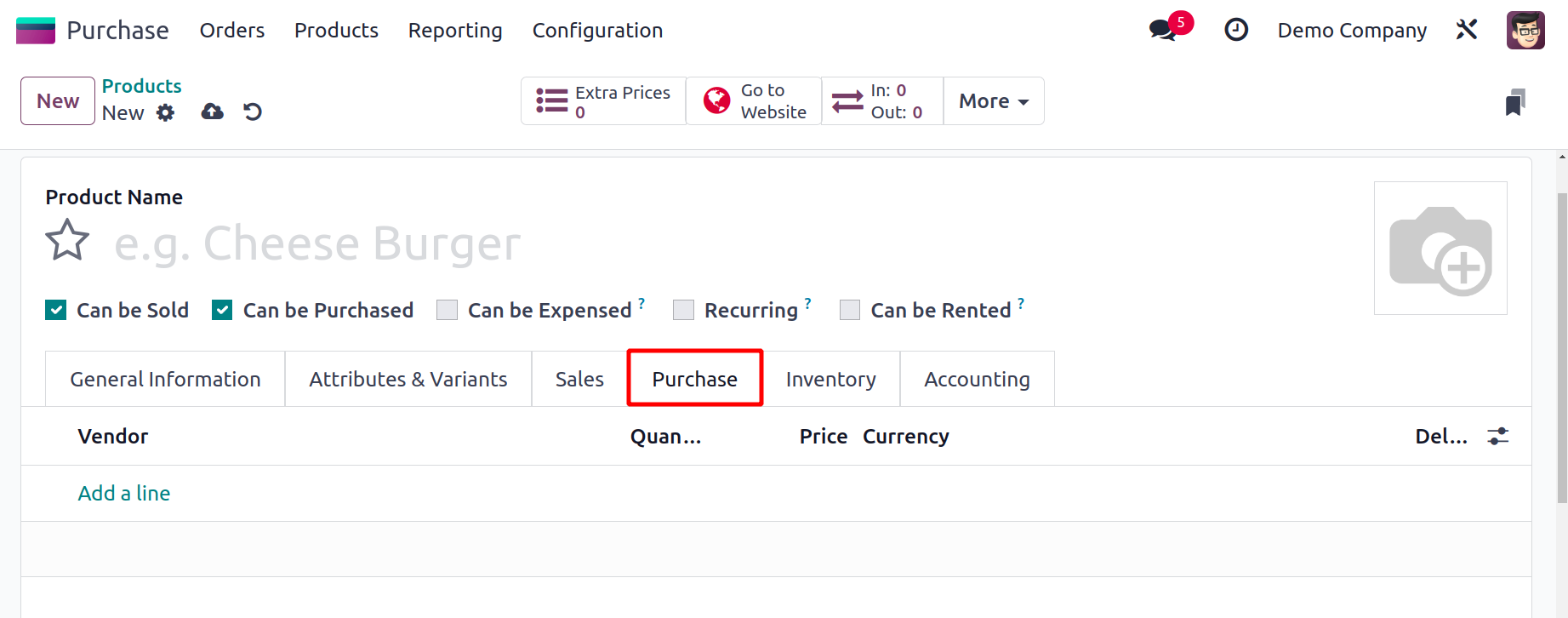Enable the Can be Expensed checkbox
The width and height of the screenshot is (1568, 618).
pos(448,310)
